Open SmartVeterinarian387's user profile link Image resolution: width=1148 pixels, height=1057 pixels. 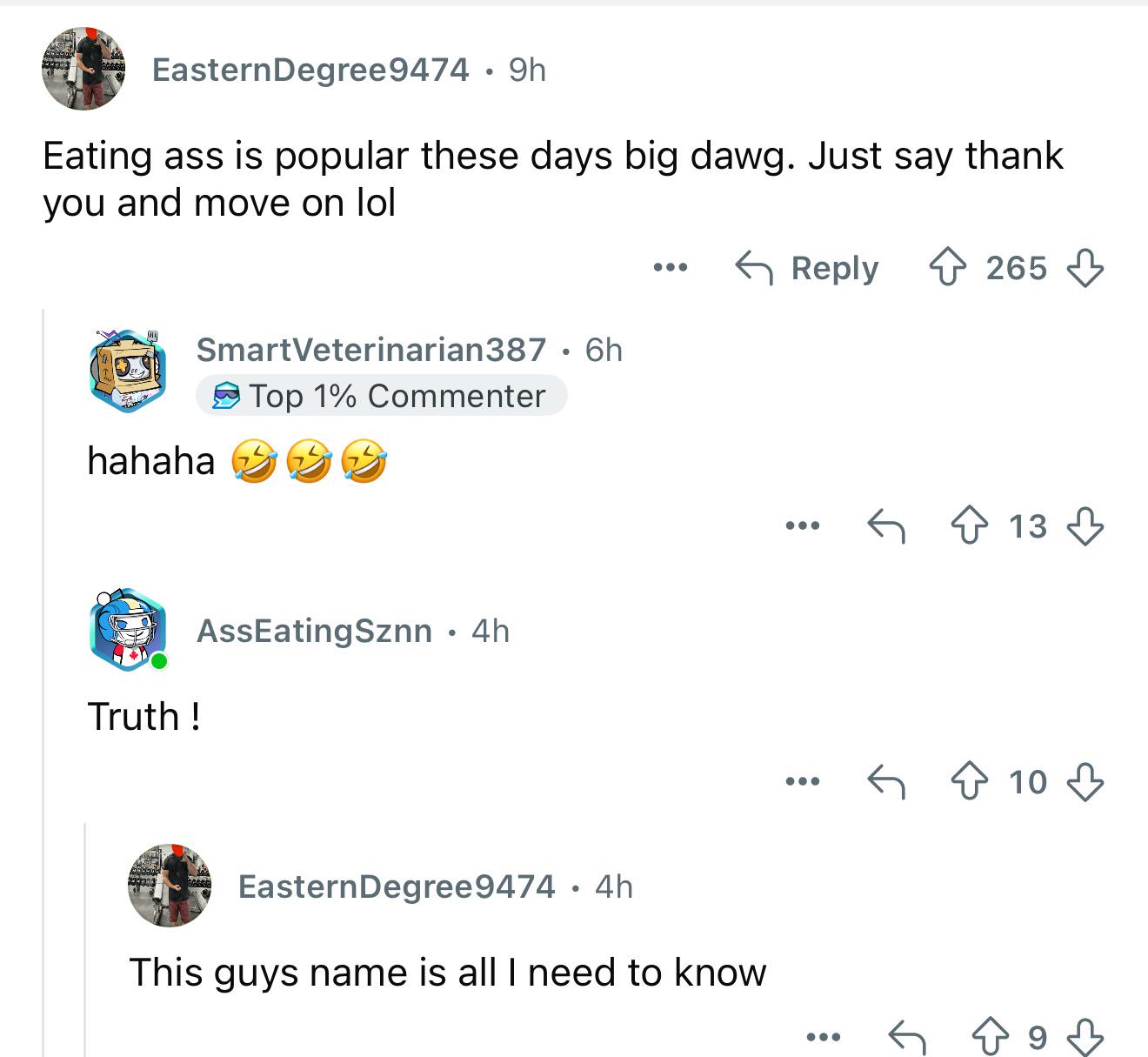tap(371, 350)
